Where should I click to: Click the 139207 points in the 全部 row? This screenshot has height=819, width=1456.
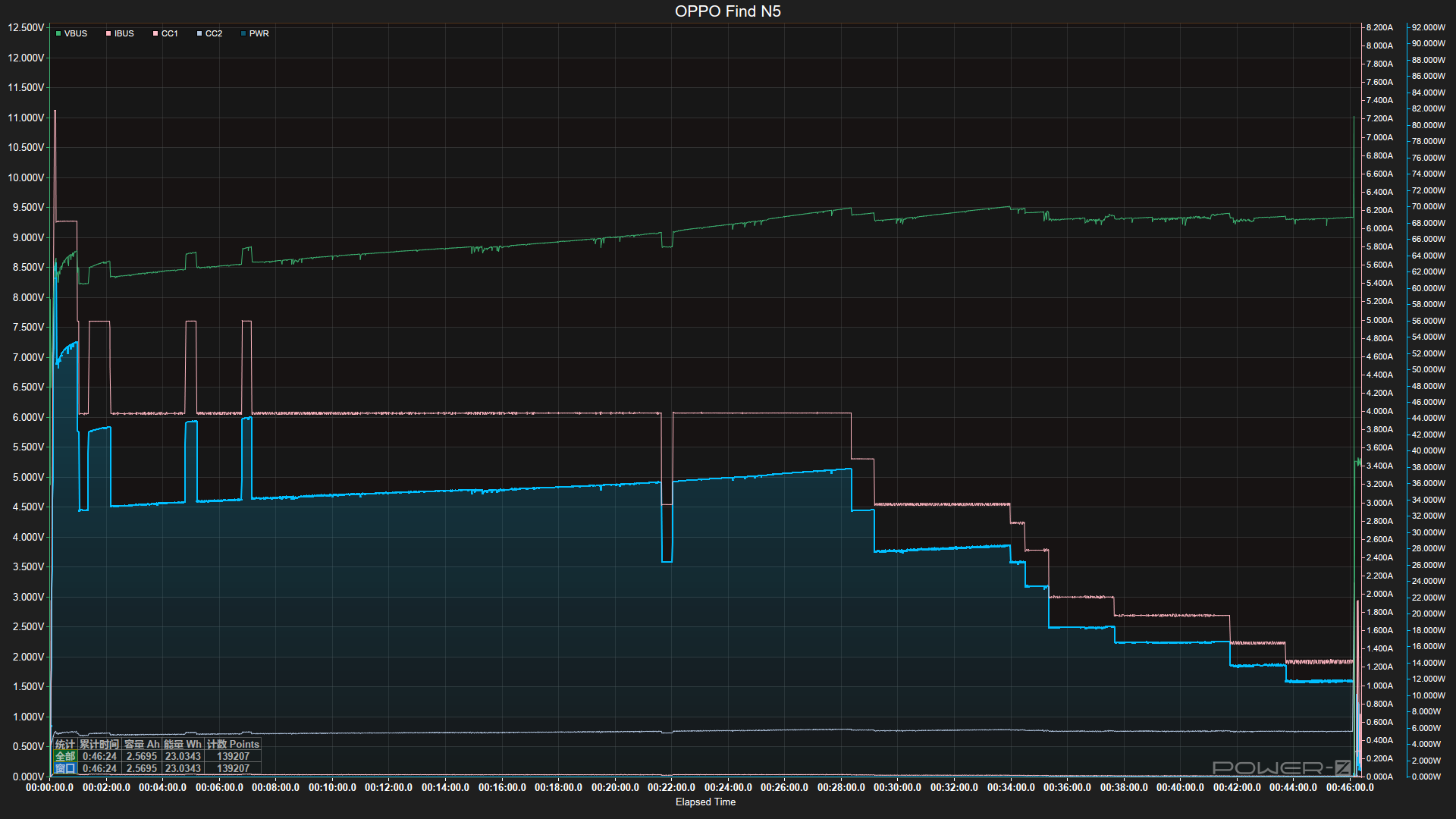pyautogui.click(x=233, y=756)
